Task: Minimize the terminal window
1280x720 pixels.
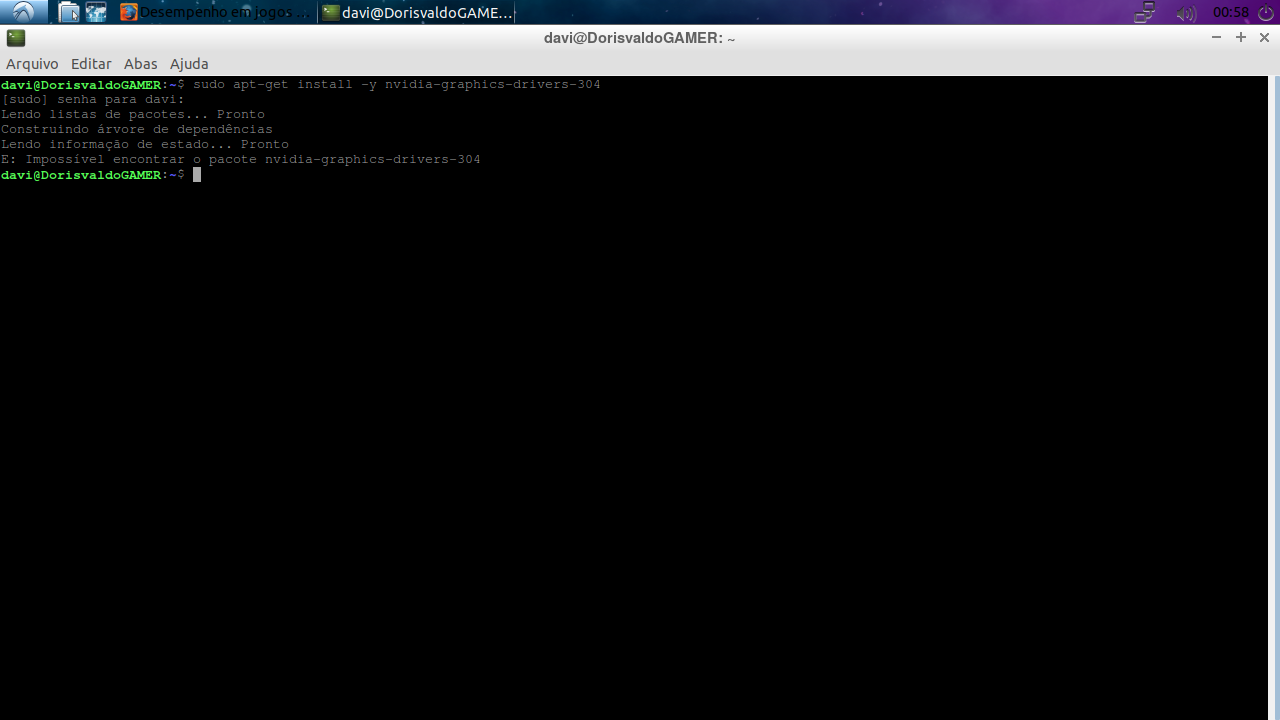Action: click(x=1216, y=38)
